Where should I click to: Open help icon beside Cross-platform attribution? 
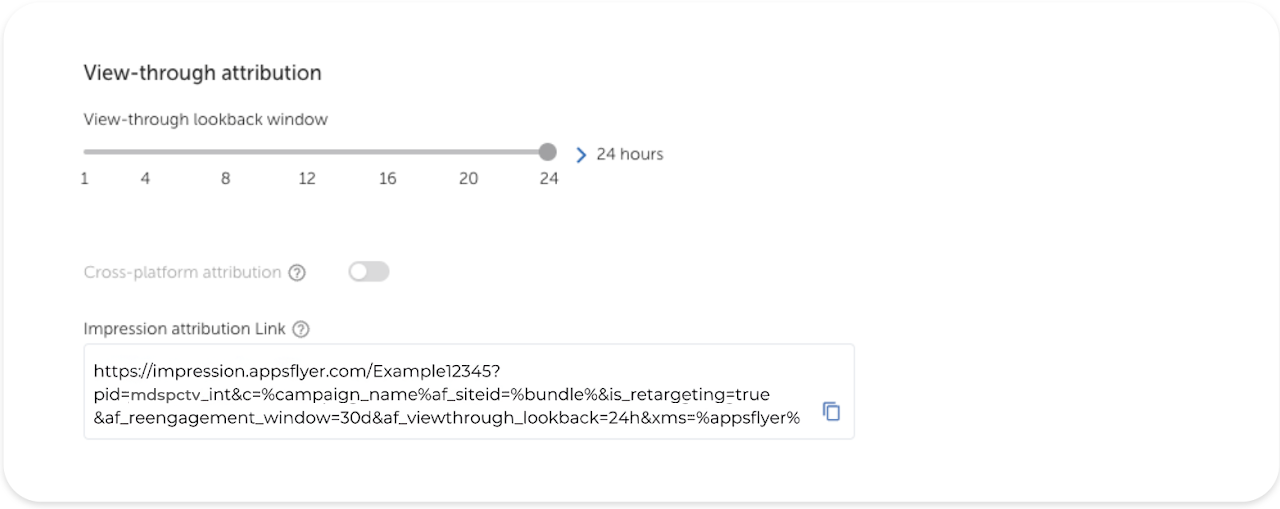pos(297,273)
